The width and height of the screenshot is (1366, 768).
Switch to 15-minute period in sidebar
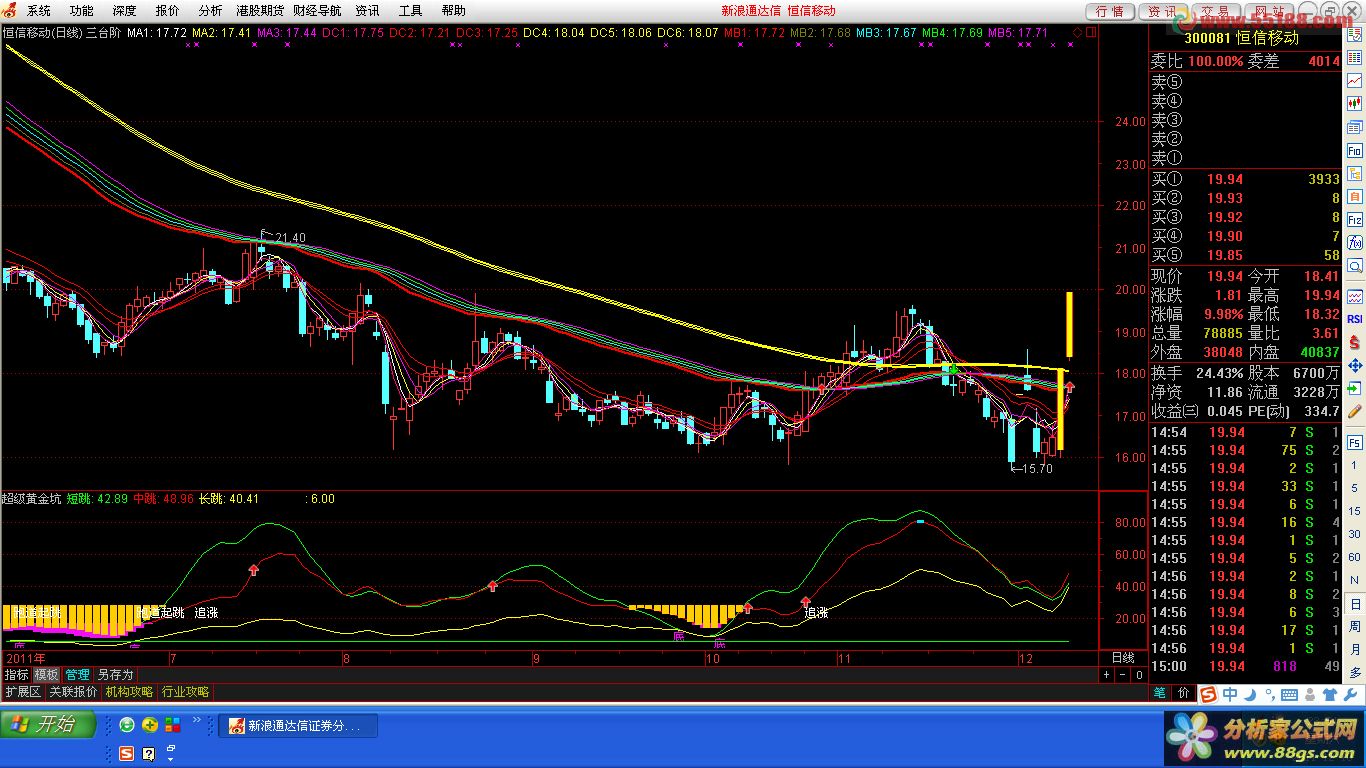[1354, 511]
